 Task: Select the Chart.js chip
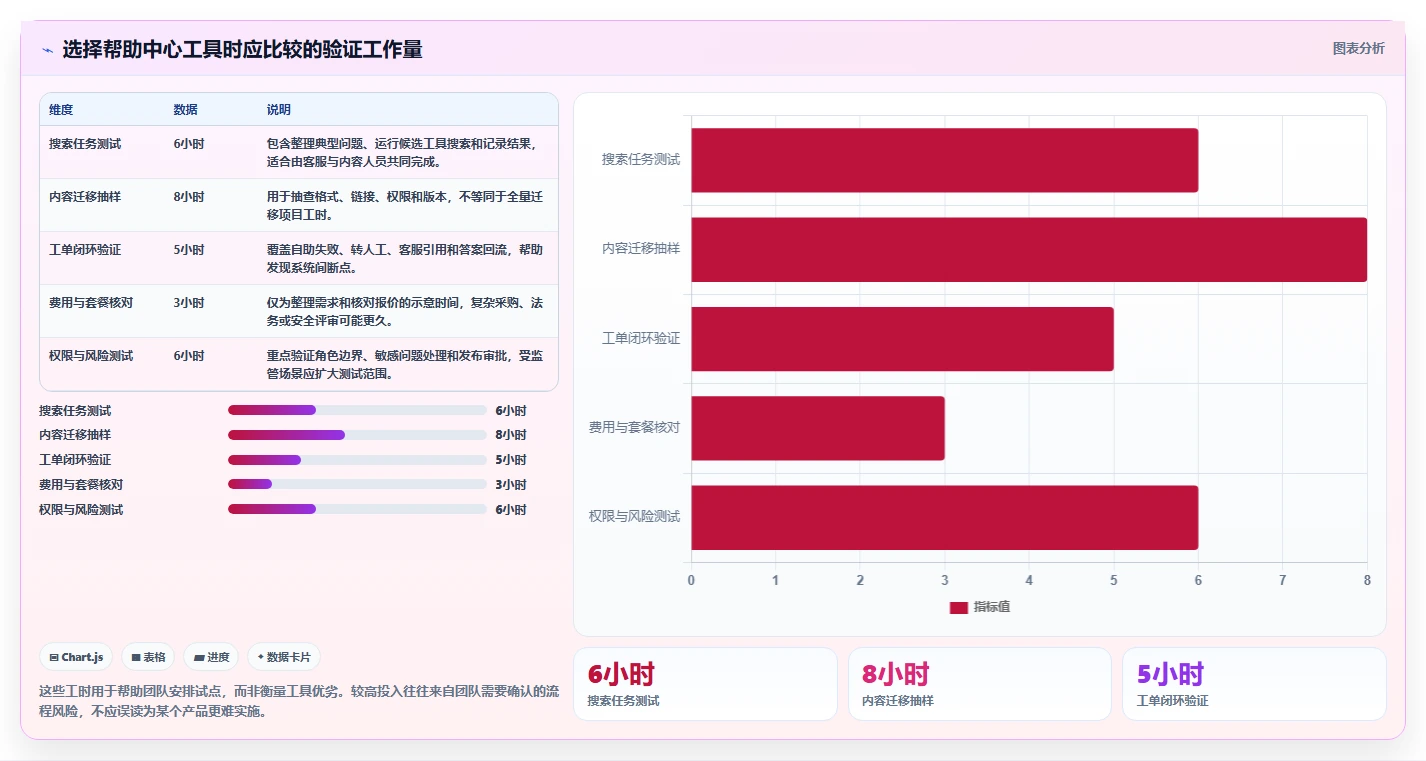click(x=77, y=657)
